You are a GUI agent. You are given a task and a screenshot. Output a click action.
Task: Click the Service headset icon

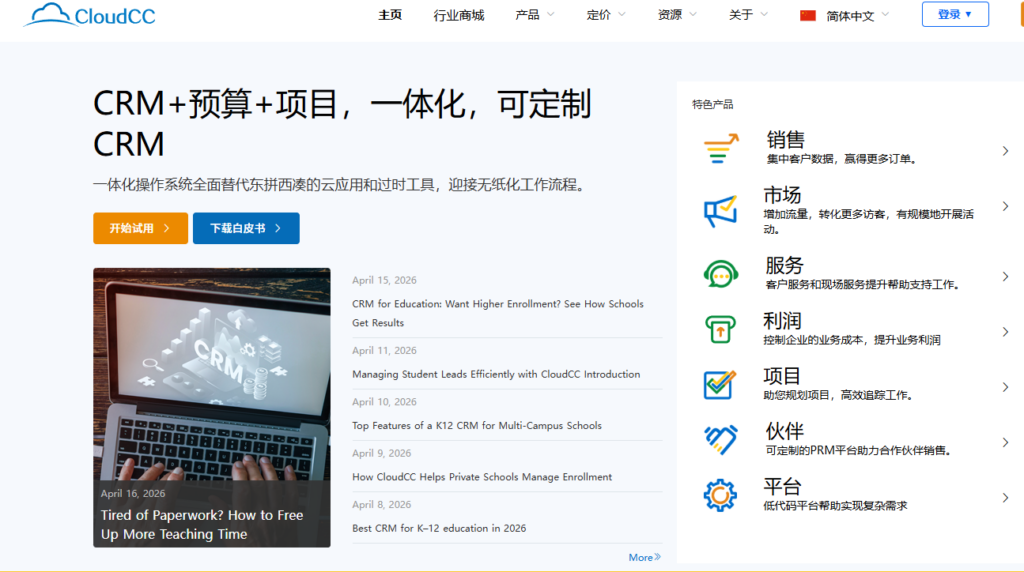point(720,274)
